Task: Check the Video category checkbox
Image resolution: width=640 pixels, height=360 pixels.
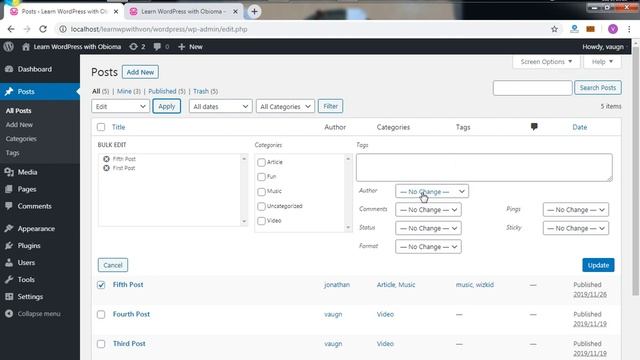Action: pyautogui.click(x=261, y=221)
